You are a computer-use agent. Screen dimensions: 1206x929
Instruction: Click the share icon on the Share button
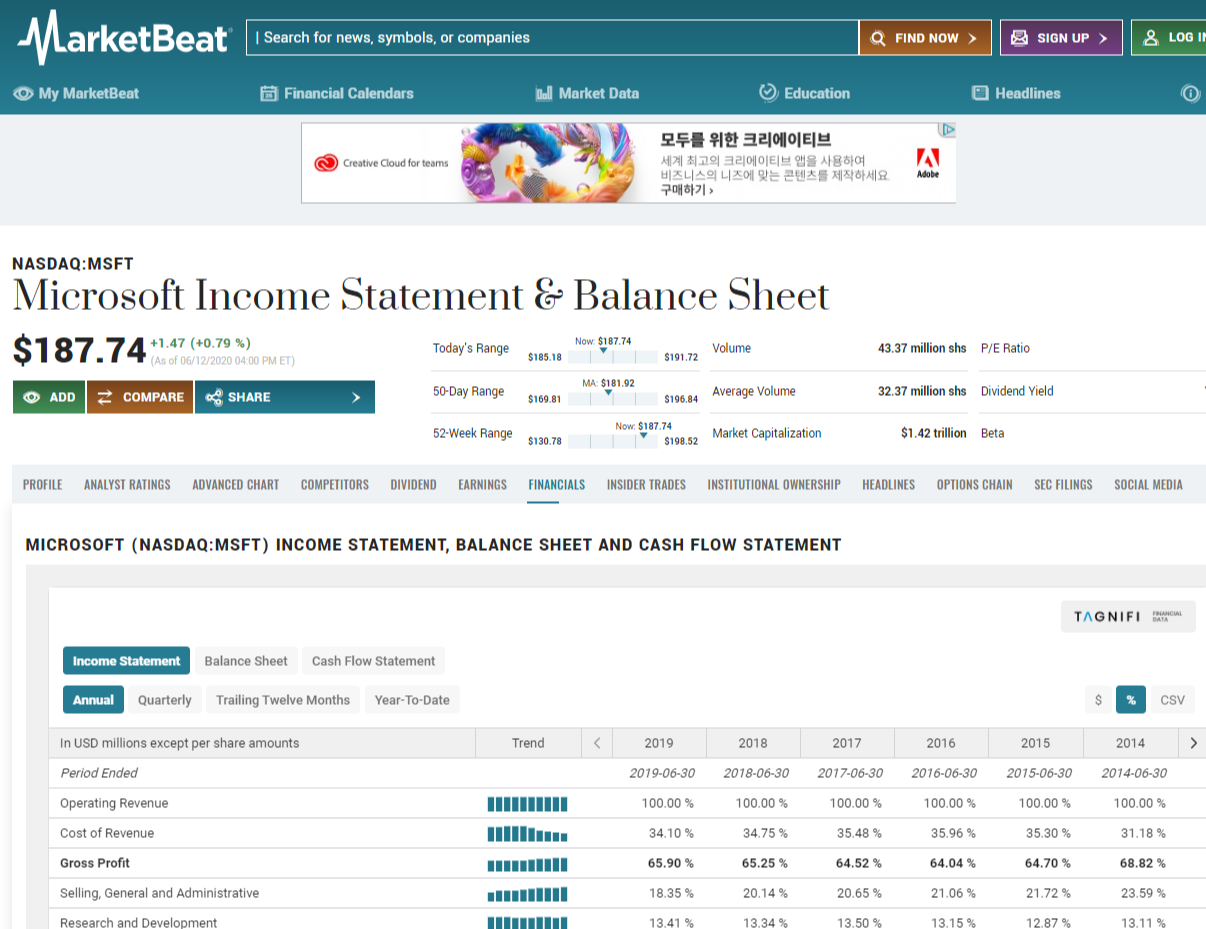(x=213, y=397)
